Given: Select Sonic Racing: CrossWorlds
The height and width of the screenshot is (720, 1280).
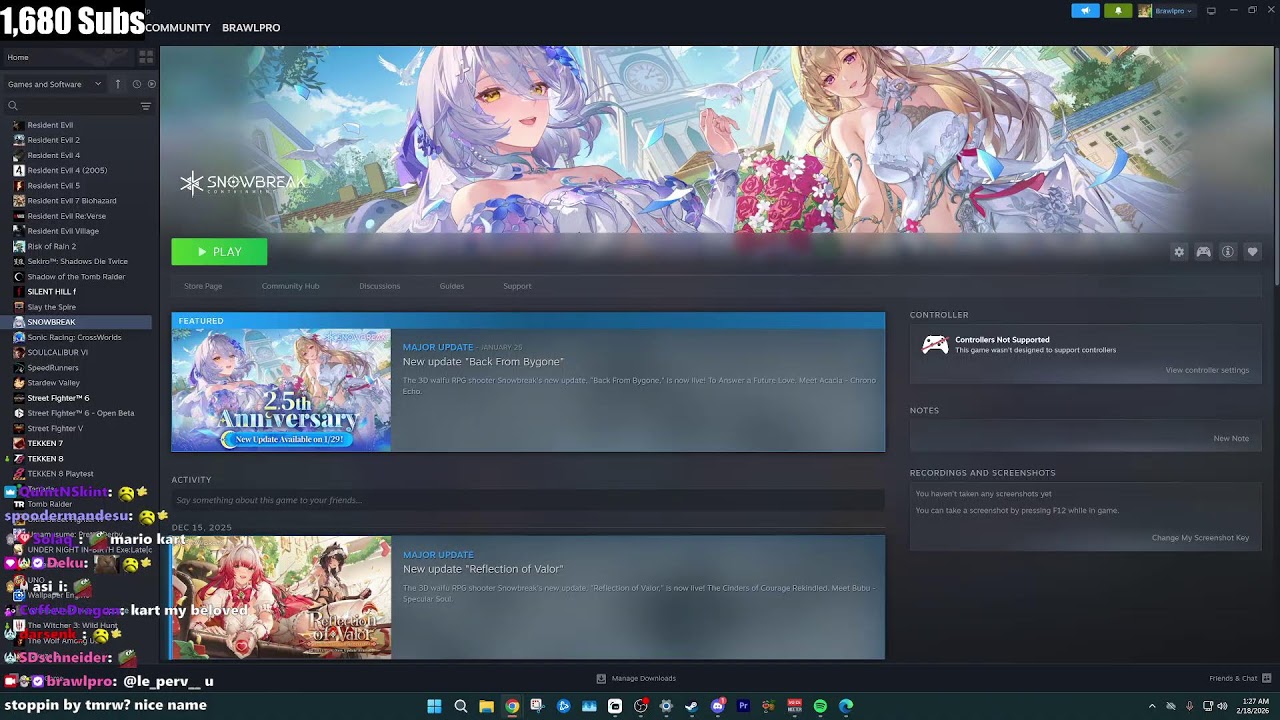Looking at the screenshot, I should tap(74, 337).
